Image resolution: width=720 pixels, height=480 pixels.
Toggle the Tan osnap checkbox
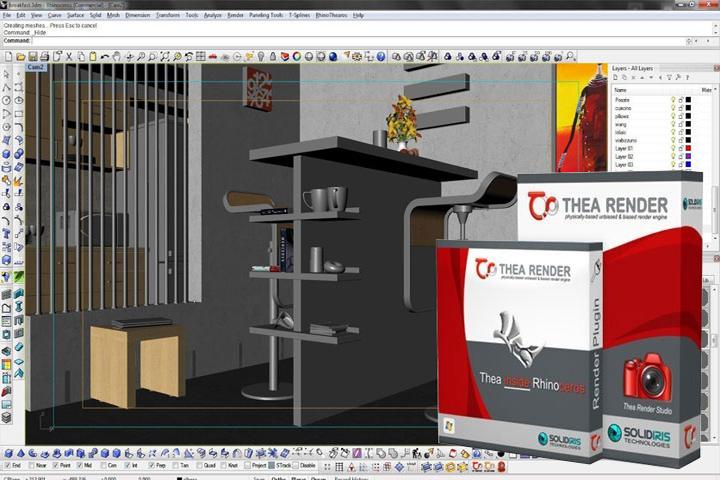point(175,466)
